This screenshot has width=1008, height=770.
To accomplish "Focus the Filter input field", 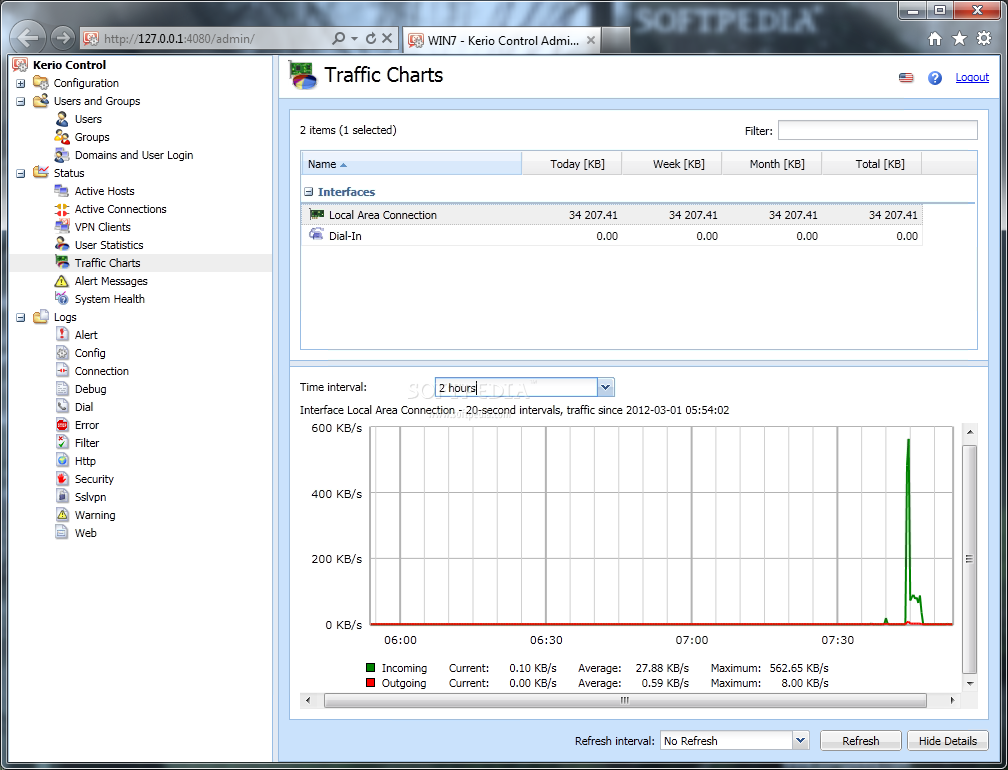I will (878, 130).
